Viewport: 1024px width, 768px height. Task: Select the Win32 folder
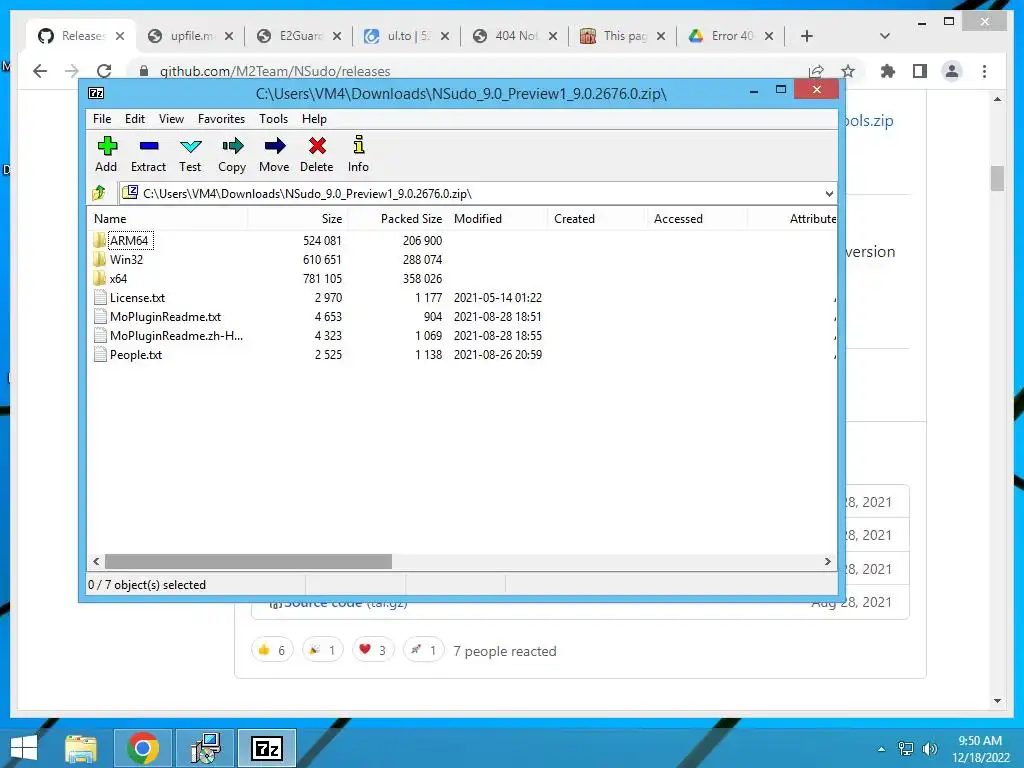click(126, 259)
